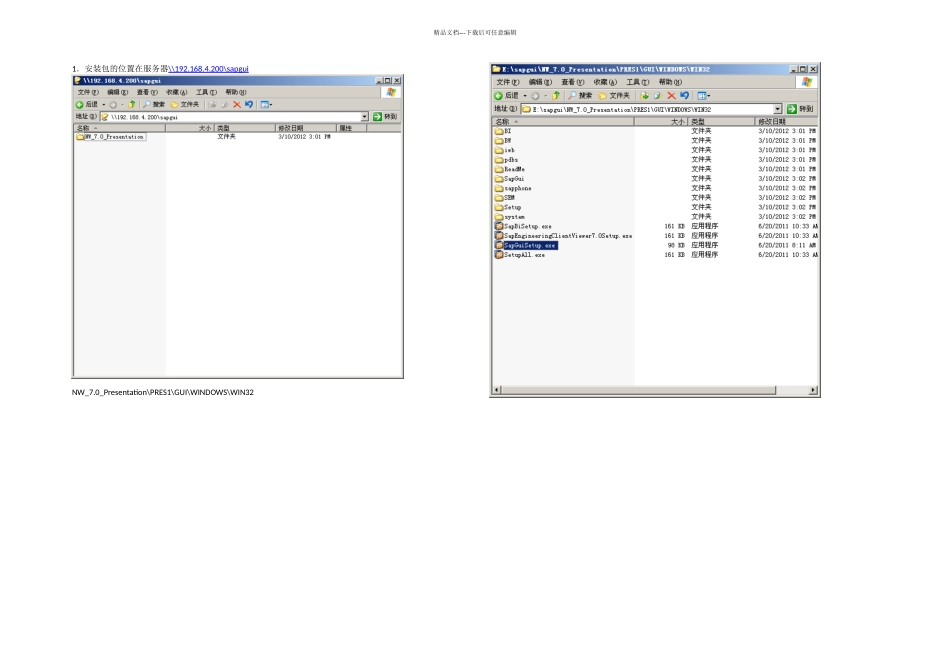950x672 pixels.
Task: Select the sapphone folder
Action: coord(513,188)
